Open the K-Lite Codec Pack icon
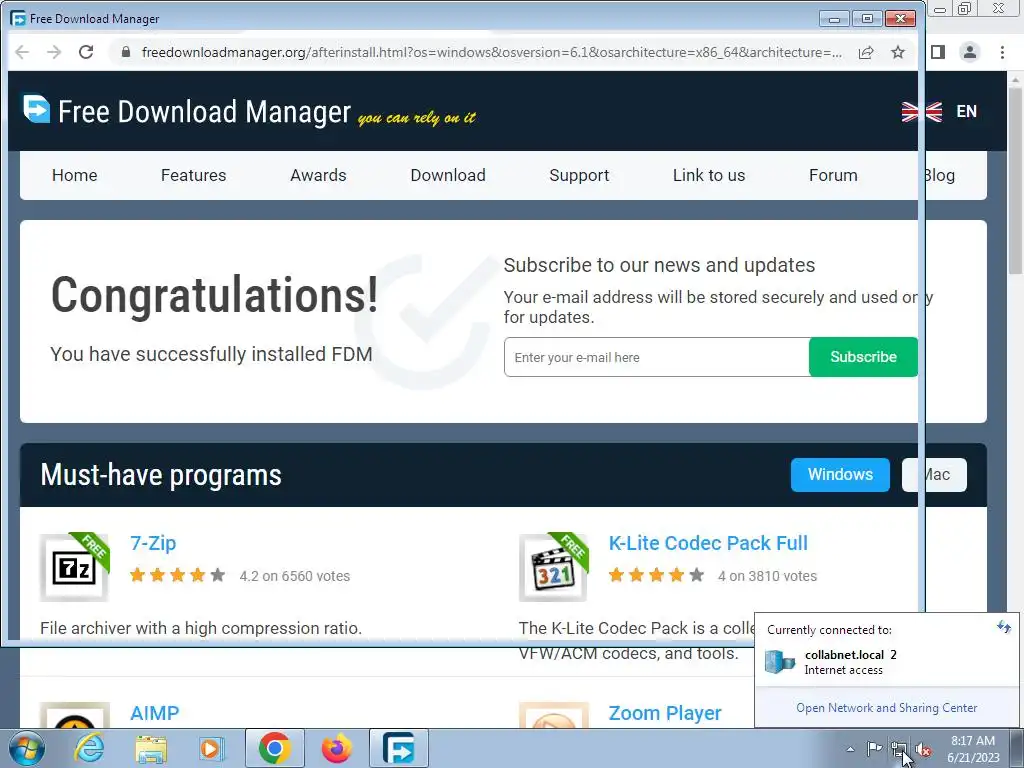This screenshot has height=768, width=1024. click(554, 567)
